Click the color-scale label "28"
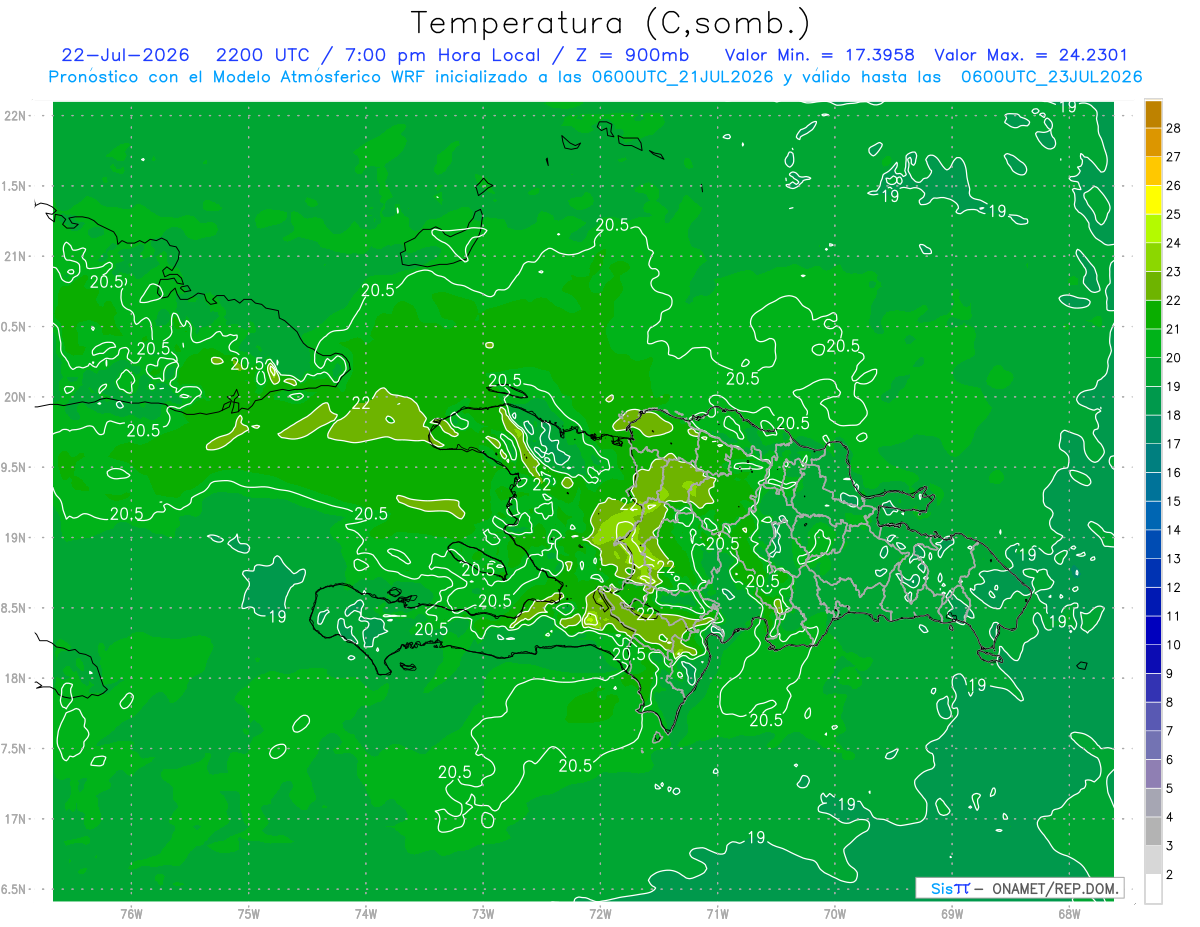This screenshot has width=1200, height=927. coord(1174,127)
